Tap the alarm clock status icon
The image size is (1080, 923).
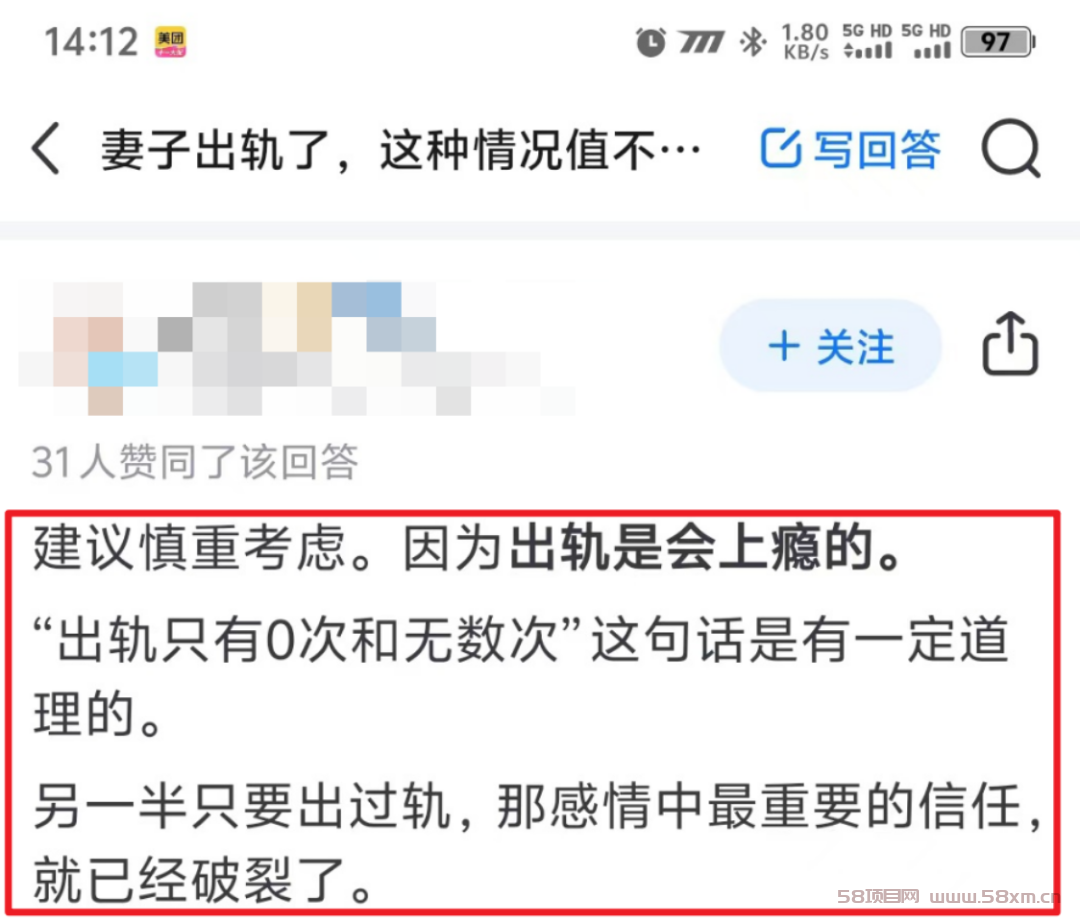pos(650,42)
